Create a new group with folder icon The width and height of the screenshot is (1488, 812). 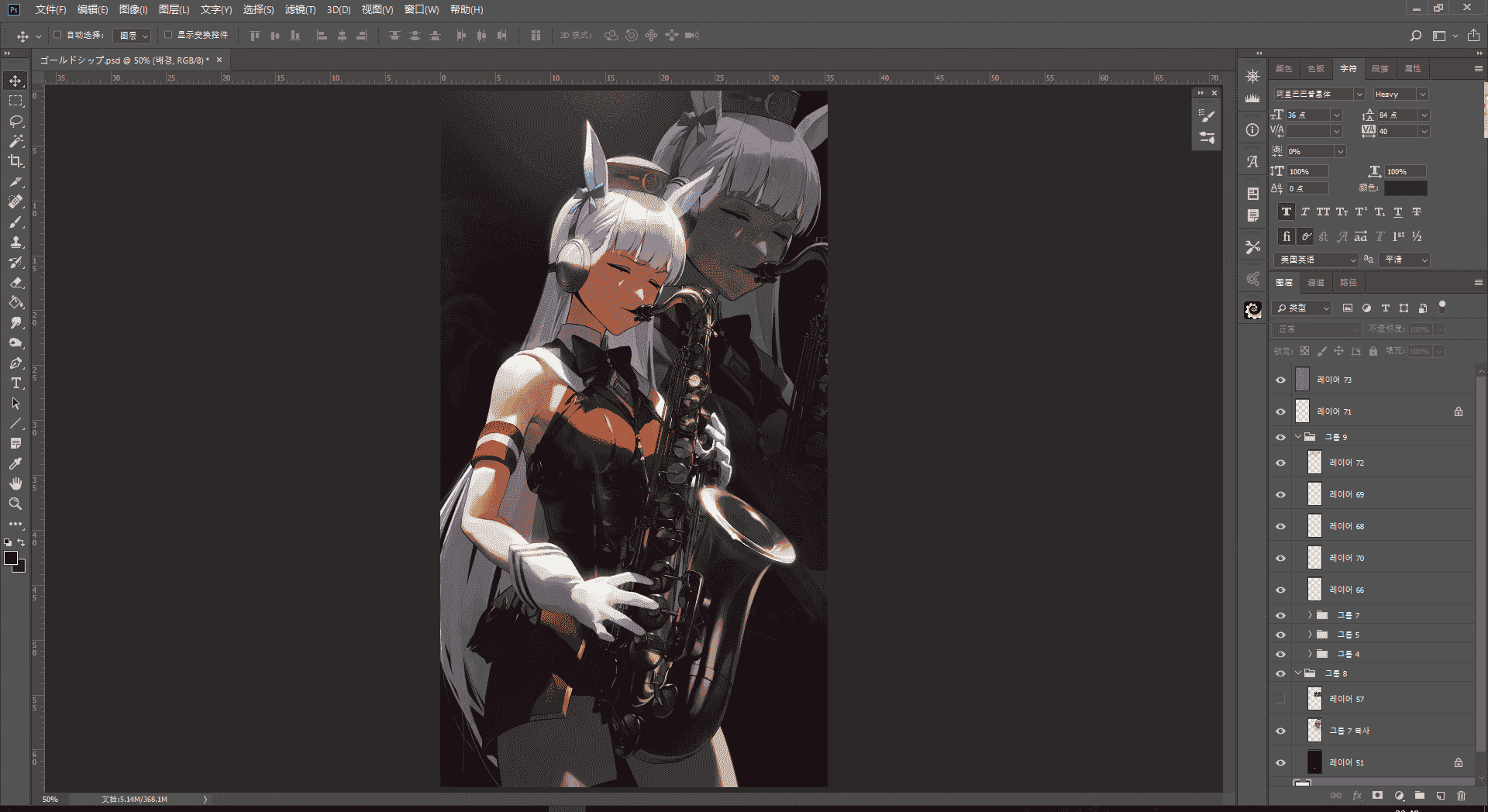click(1420, 796)
